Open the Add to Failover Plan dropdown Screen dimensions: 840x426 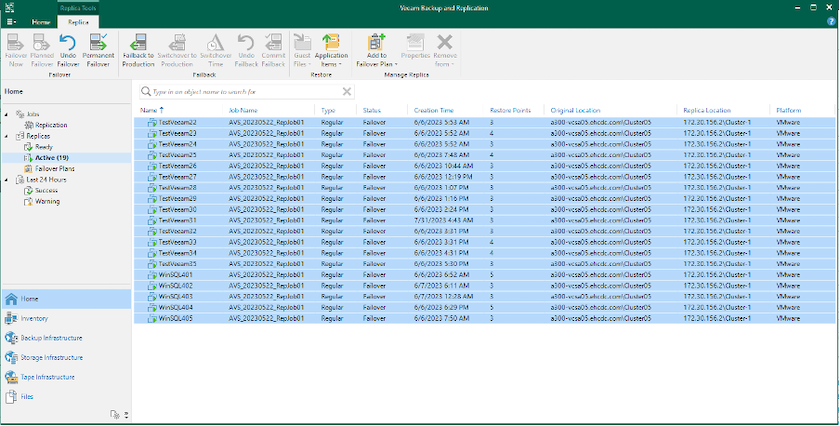(x=376, y=49)
